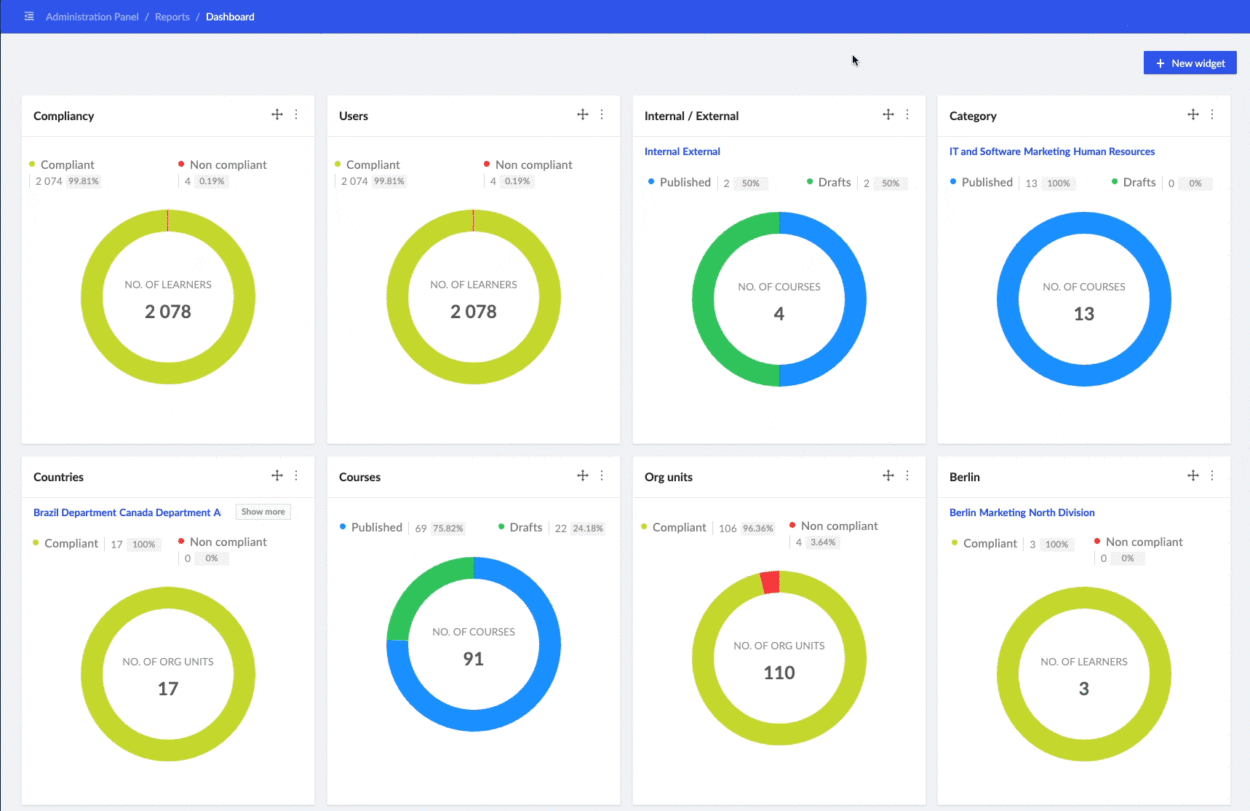Navigate to Administration Panel in the breadcrumb
Viewport: 1250px width, 811px height.
pos(92,16)
